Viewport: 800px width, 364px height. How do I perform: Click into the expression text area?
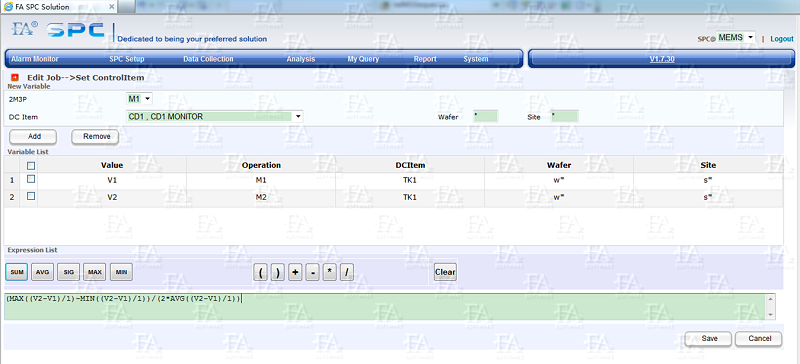(385, 306)
